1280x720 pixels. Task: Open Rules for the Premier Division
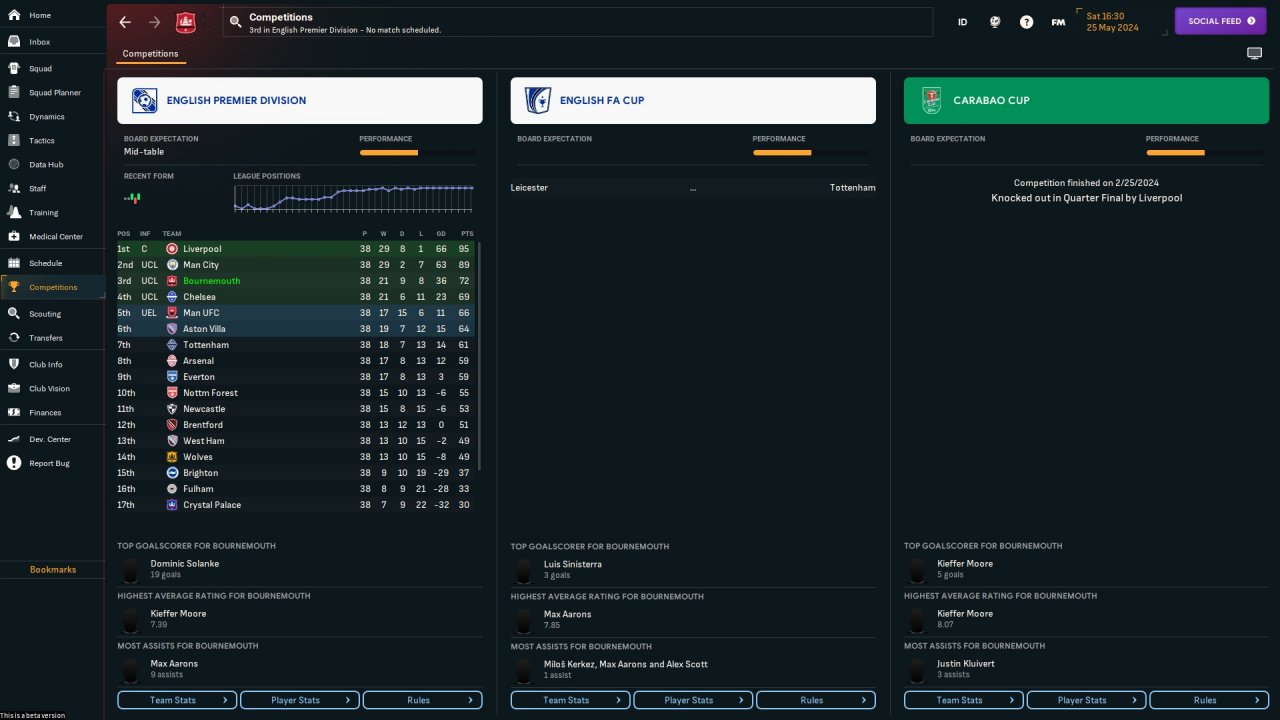click(x=423, y=700)
